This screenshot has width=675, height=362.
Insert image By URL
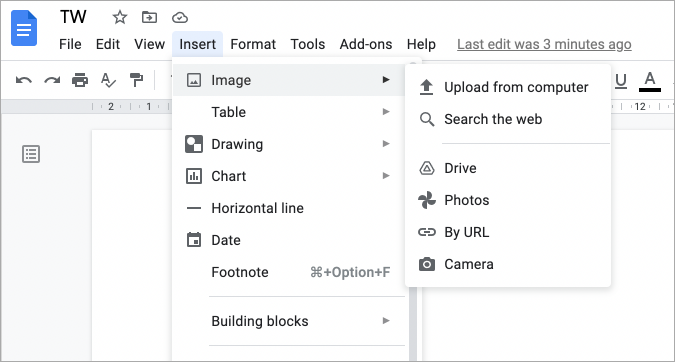[508, 232]
